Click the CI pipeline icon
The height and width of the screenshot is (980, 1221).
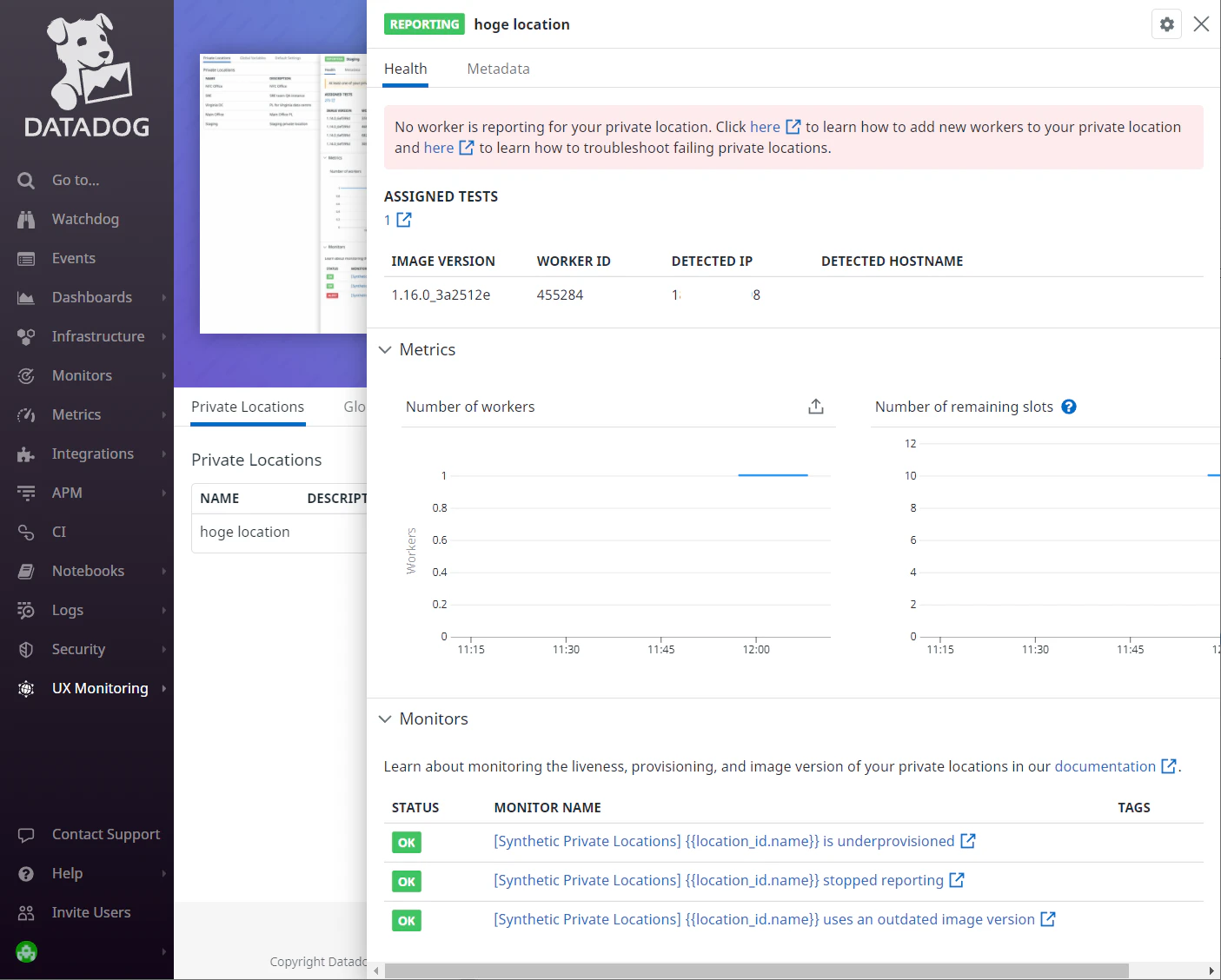(x=26, y=533)
